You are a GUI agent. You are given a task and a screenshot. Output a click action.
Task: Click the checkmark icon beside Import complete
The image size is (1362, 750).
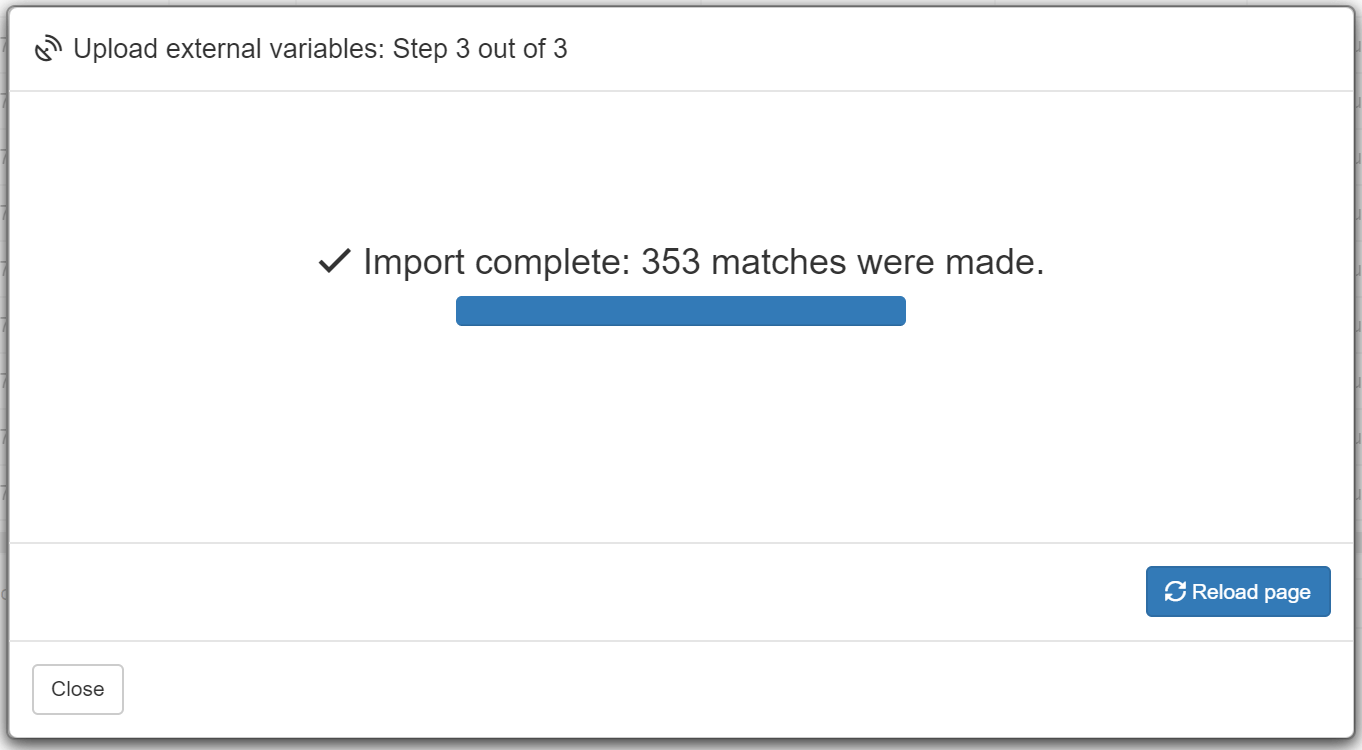334,262
